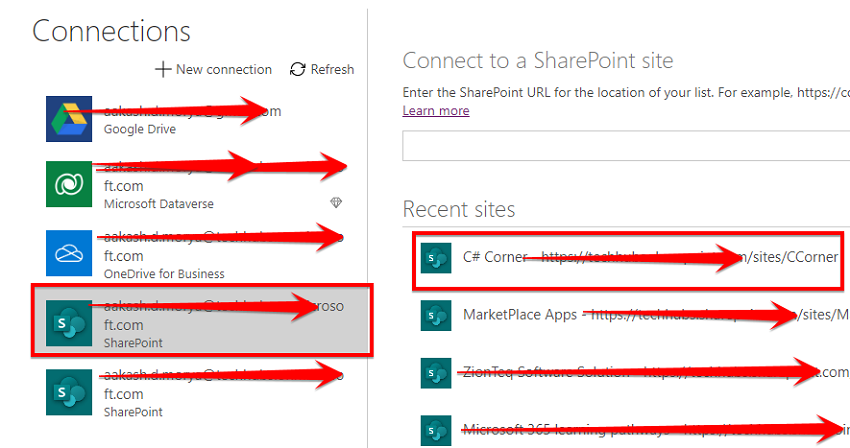The image size is (850, 448).
Task: Choose the ZionTeq Software Solution site
Action: 635,373
